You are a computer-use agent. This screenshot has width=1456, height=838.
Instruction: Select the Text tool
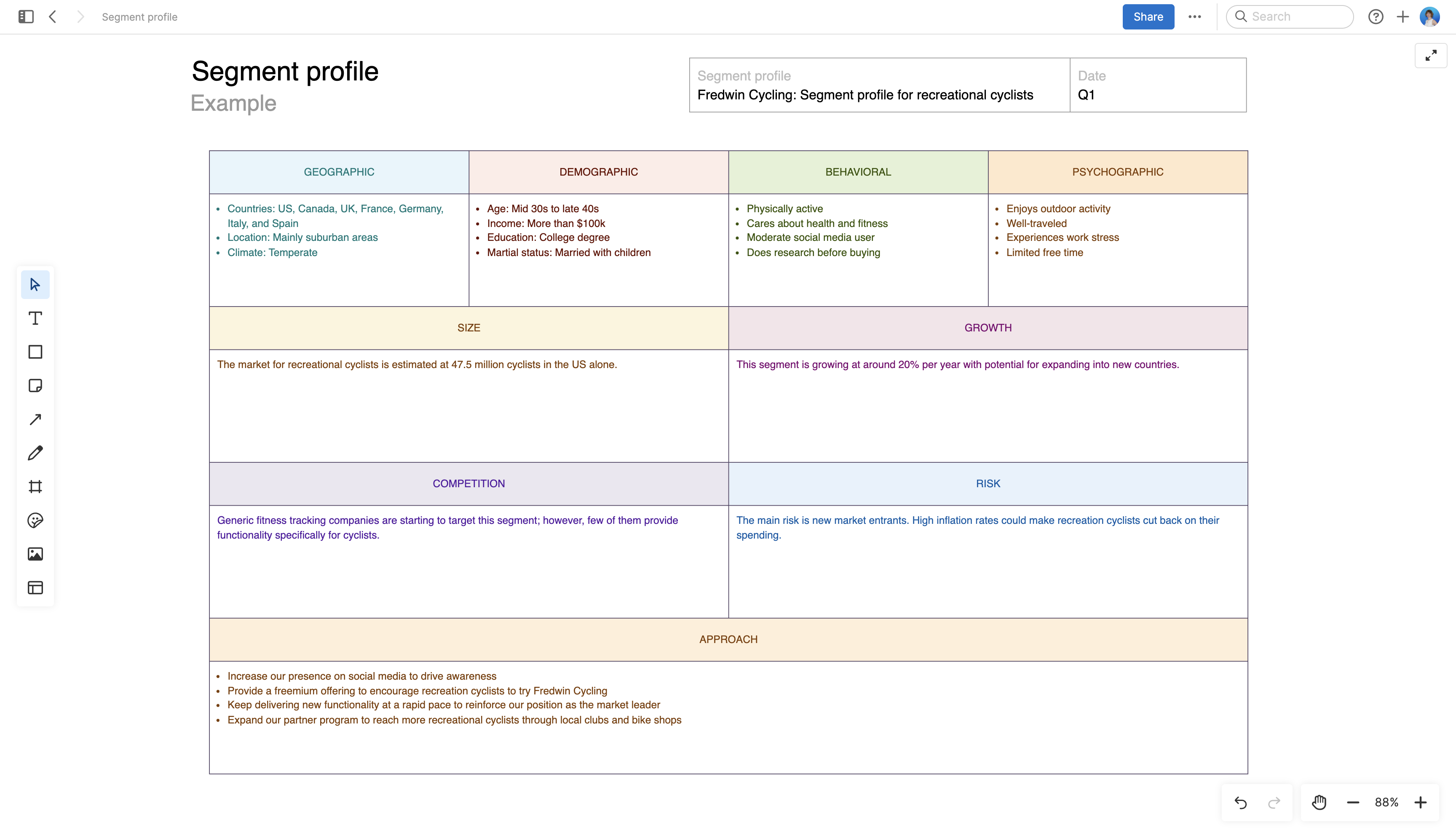point(35,318)
